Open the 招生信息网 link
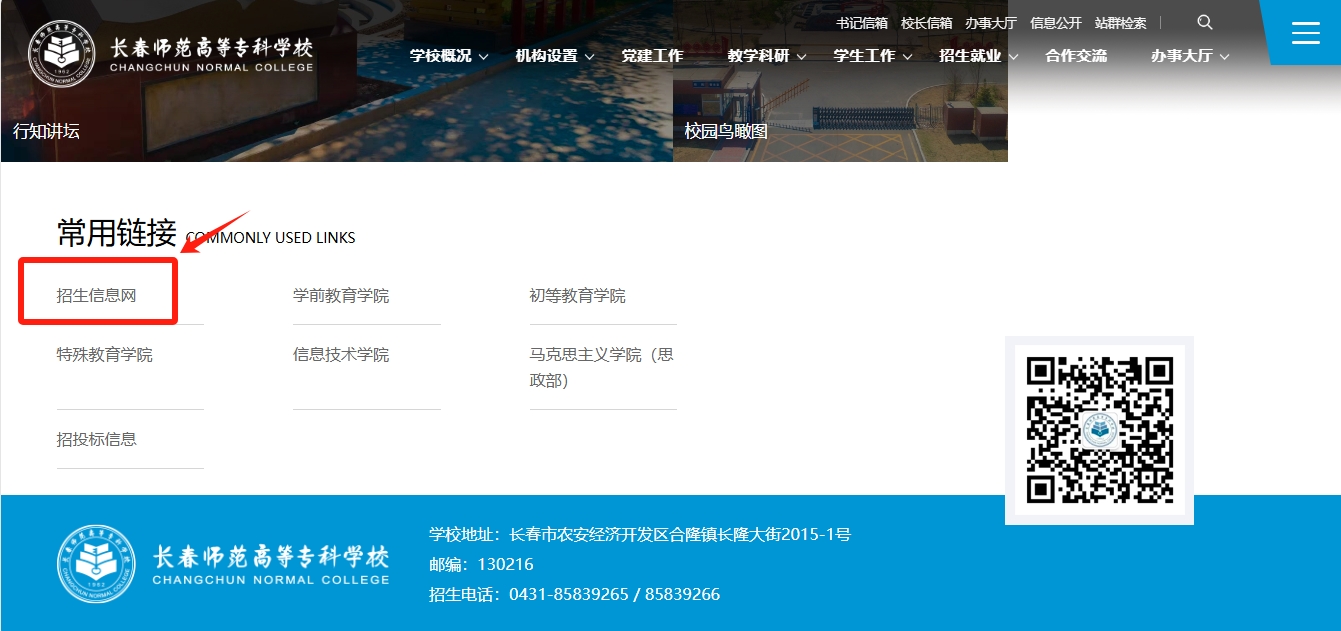 (x=96, y=296)
